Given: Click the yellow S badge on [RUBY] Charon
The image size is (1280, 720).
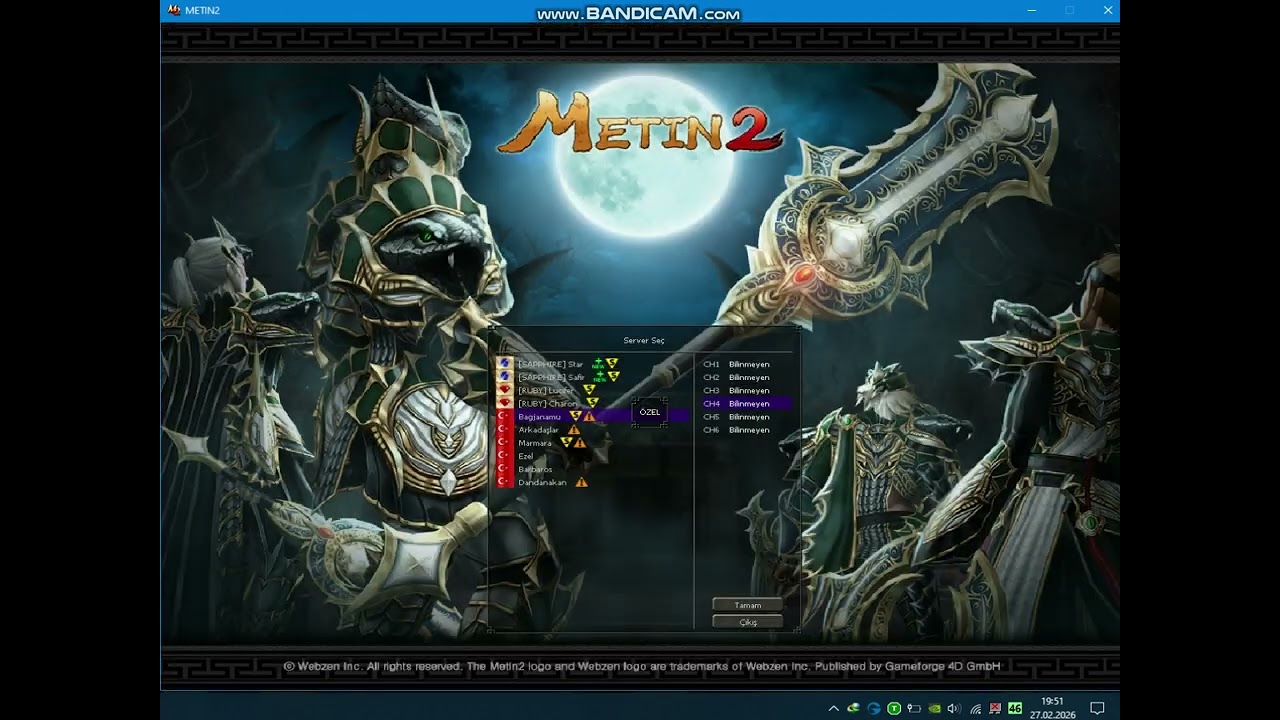Looking at the screenshot, I should click(x=592, y=403).
